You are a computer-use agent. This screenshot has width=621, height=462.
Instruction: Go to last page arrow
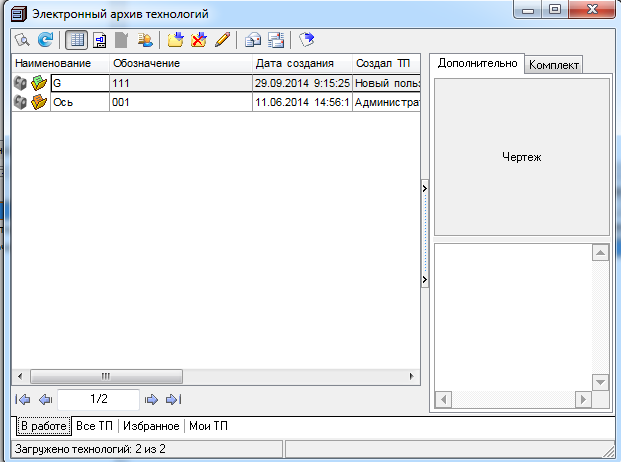click(x=173, y=399)
